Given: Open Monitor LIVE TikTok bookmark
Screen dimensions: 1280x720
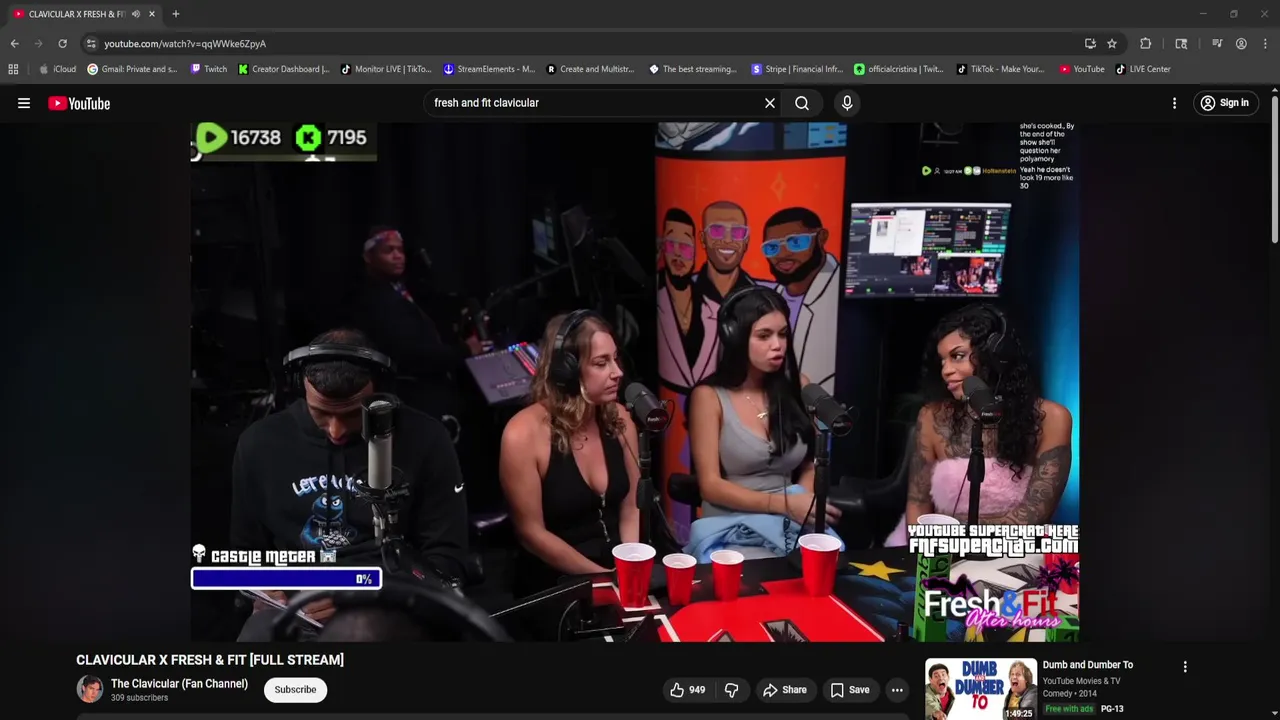Looking at the screenshot, I should 386,69.
